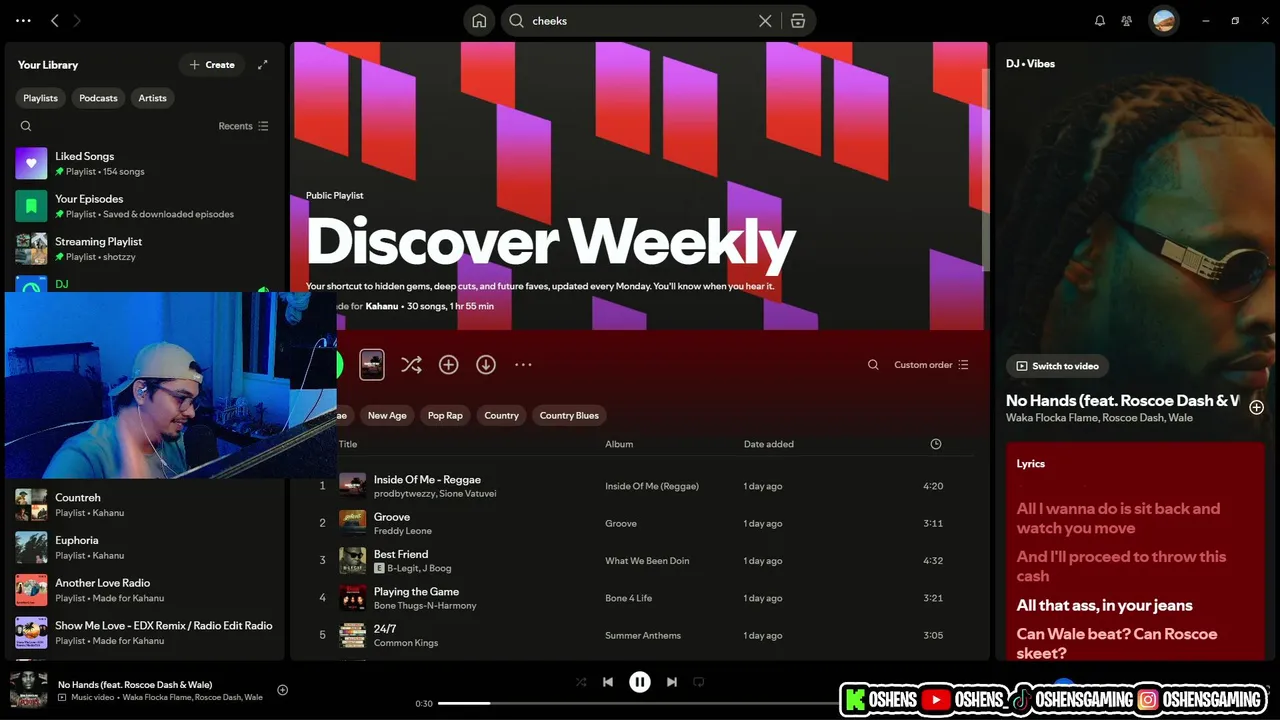This screenshot has height=720, width=1280.
Task: Toggle repeat in playback bar
Action: tap(699, 682)
